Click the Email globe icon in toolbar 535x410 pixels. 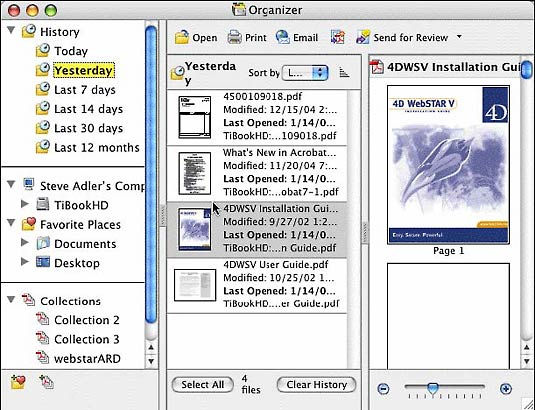point(283,37)
